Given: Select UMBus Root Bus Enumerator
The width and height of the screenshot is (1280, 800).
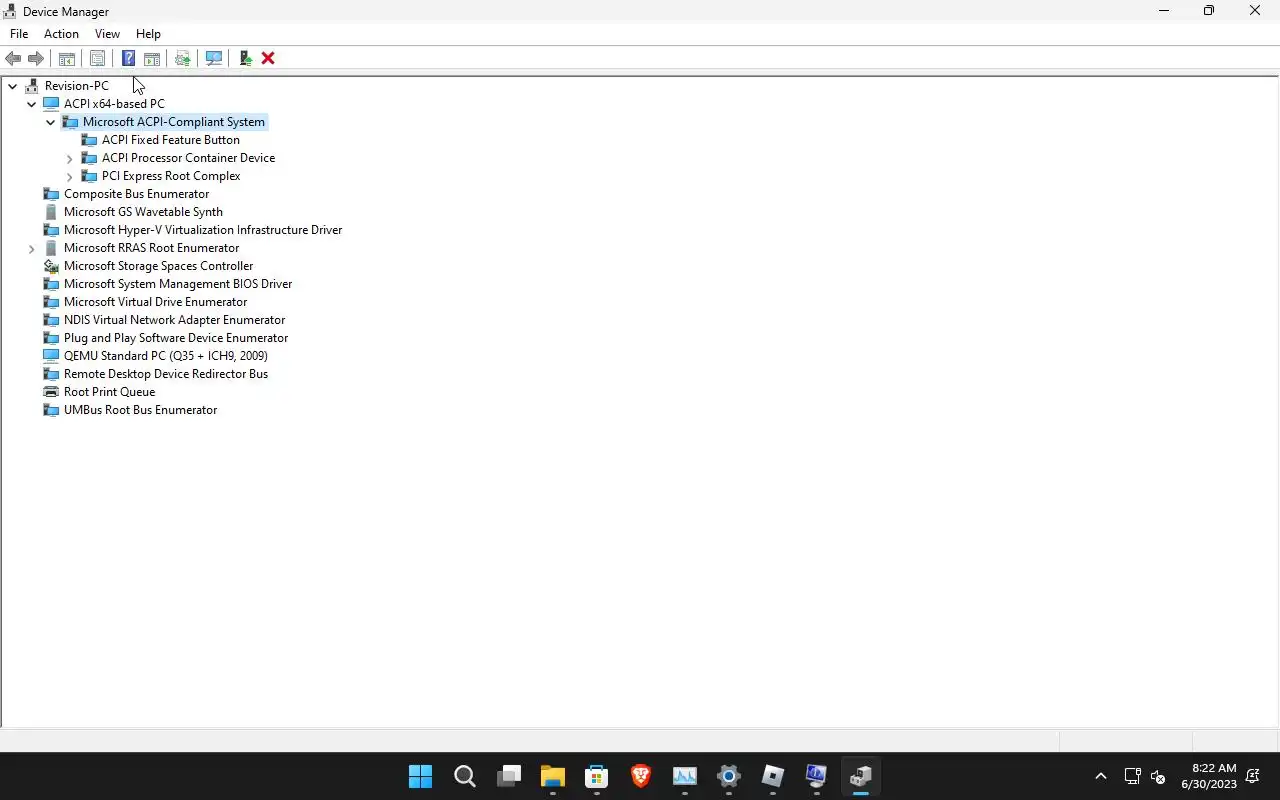Looking at the screenshot, I should [140, 410].
